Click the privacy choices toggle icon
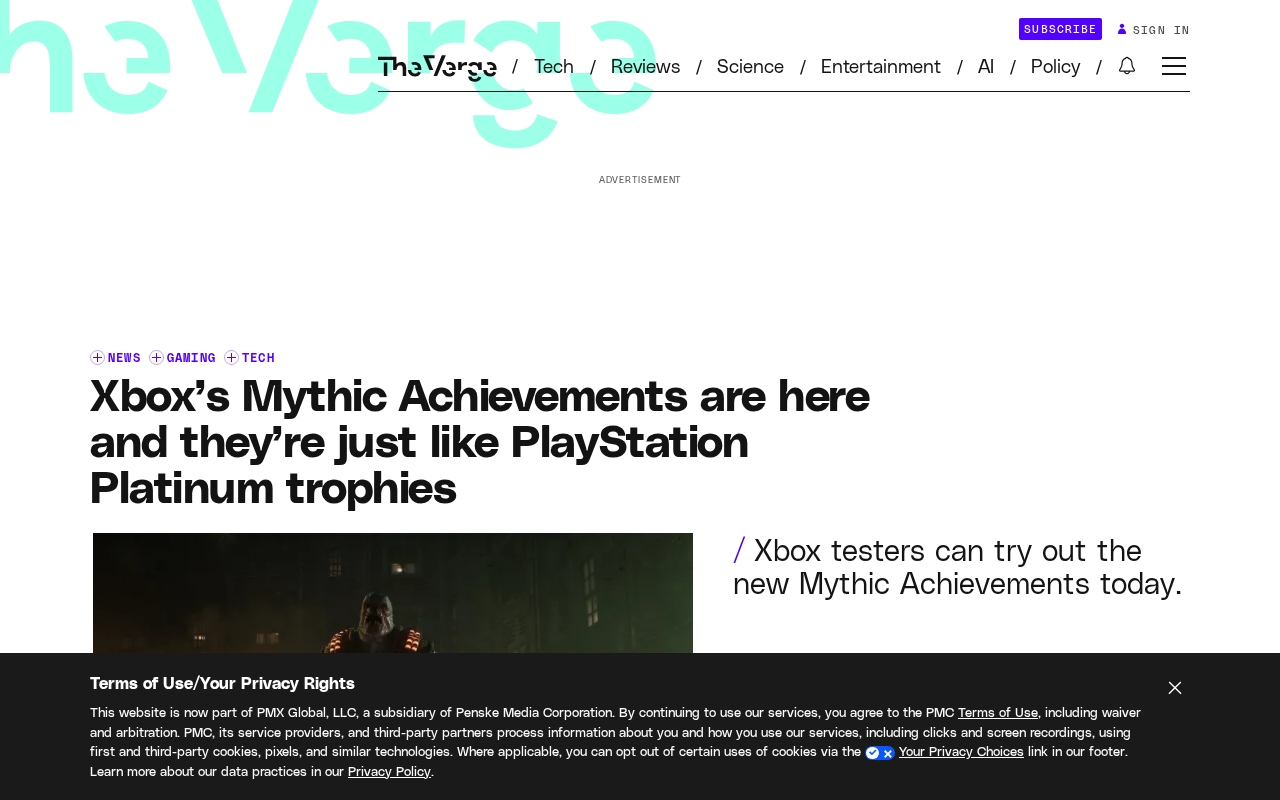 click(880, 753)
